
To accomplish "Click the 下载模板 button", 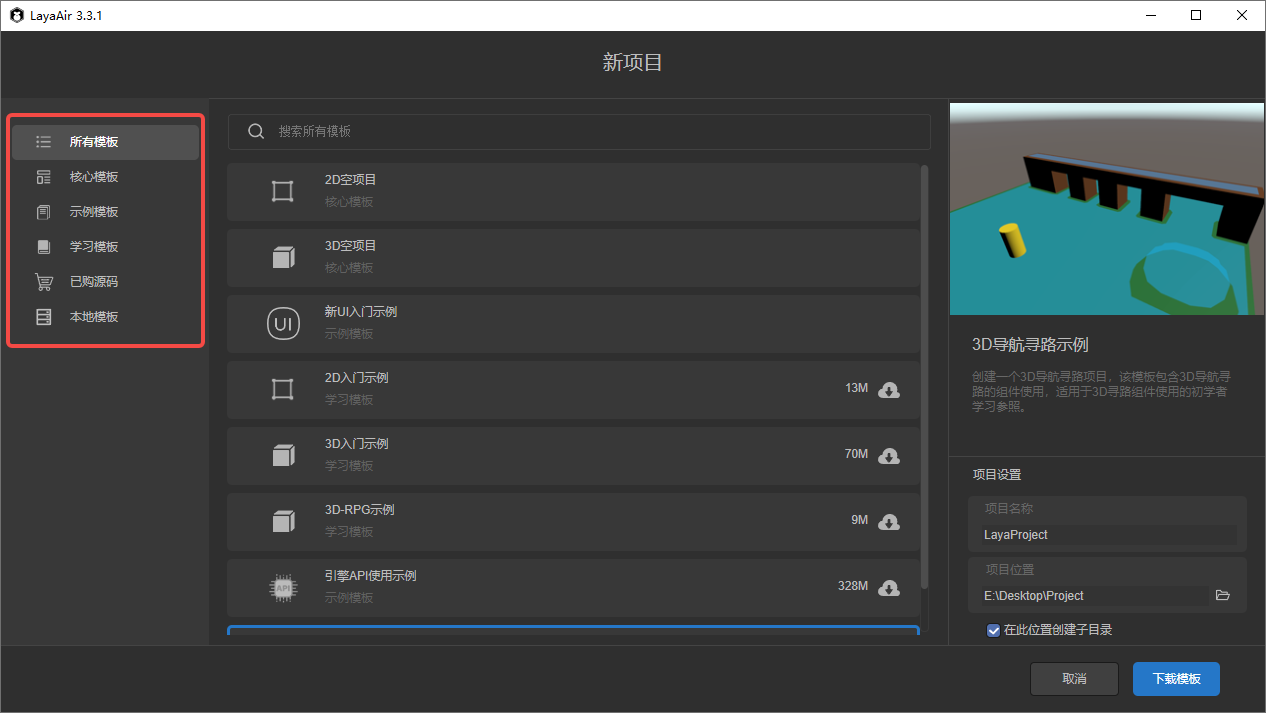I will click(x=1176, y=678).
